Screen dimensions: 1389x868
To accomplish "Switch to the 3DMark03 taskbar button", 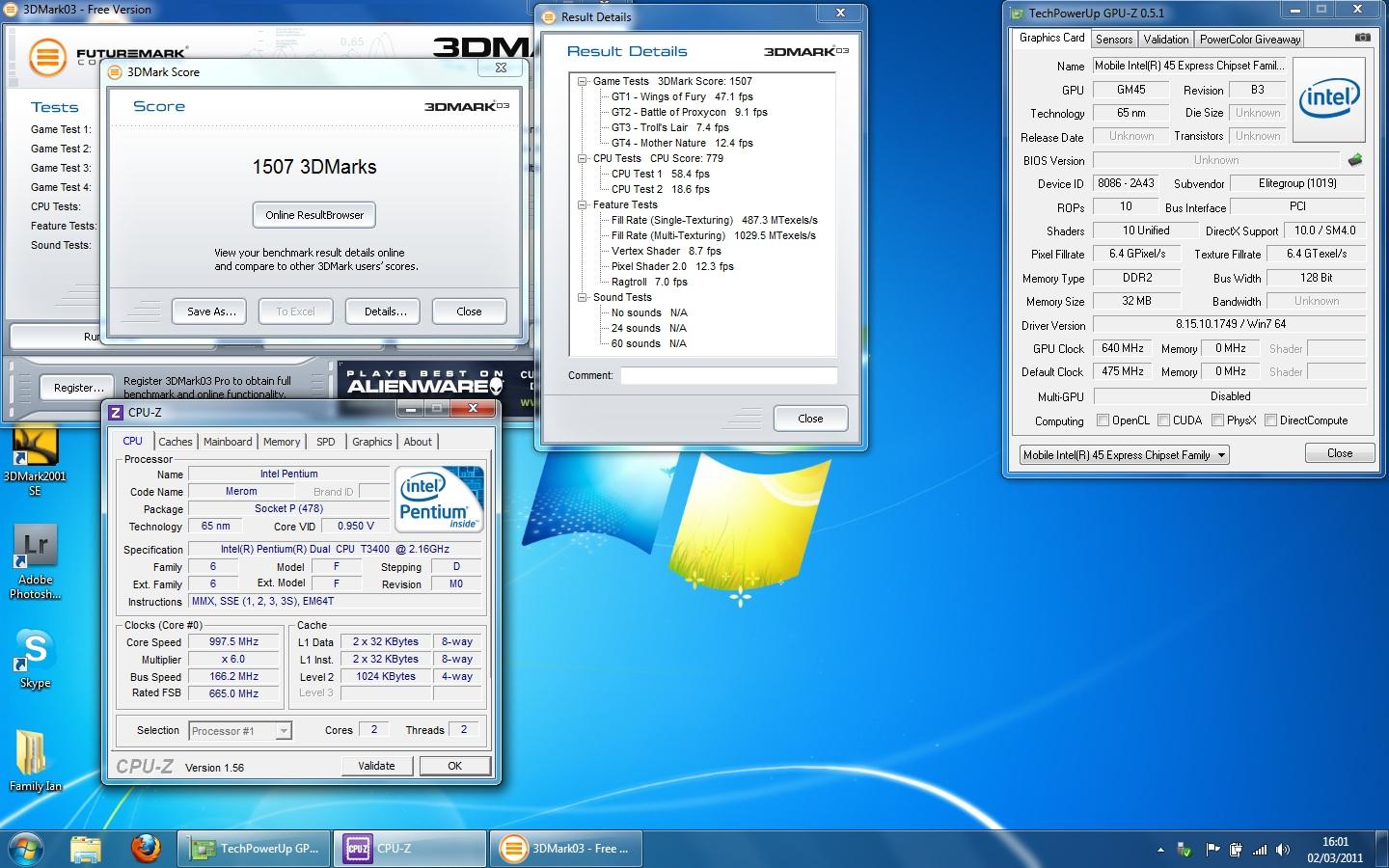I will (567, 849).
